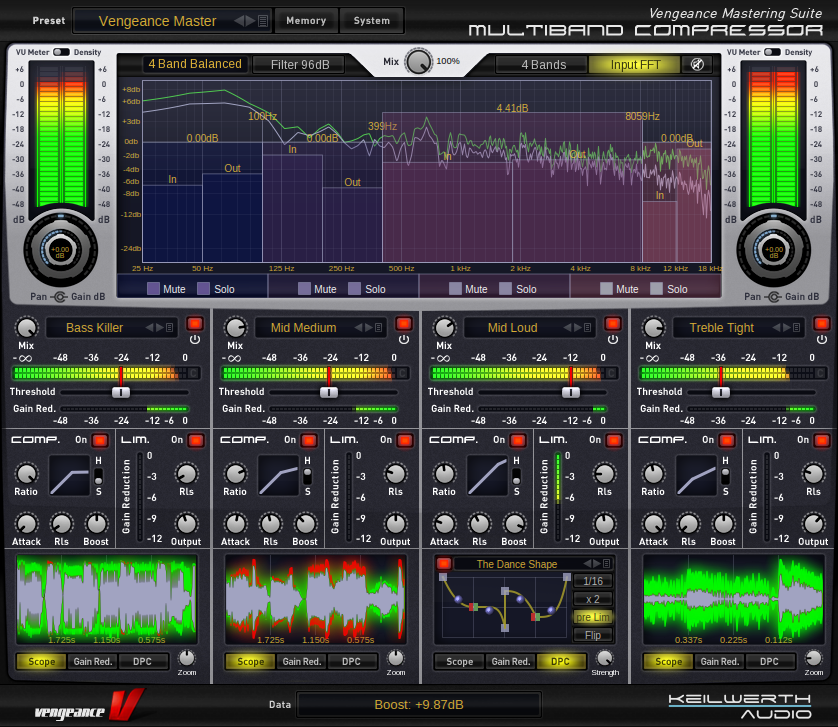Viewport: 838px width, 727px height.
Task: Click the Flip button in the DPC panel
Action: tap(593, 635)
